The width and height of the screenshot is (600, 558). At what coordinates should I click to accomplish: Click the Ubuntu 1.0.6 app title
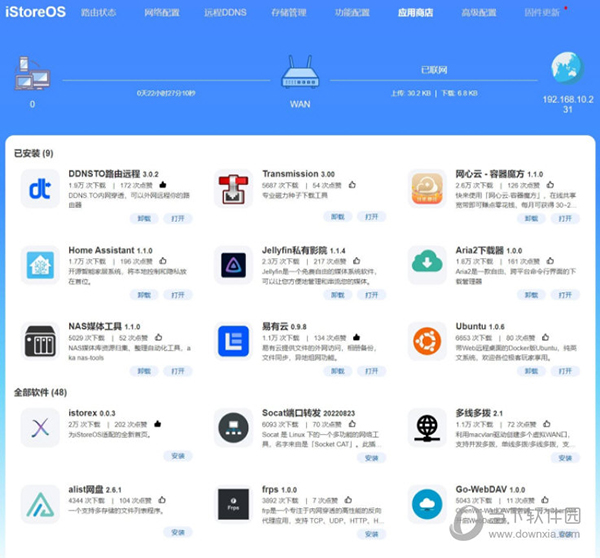(480, 326)
